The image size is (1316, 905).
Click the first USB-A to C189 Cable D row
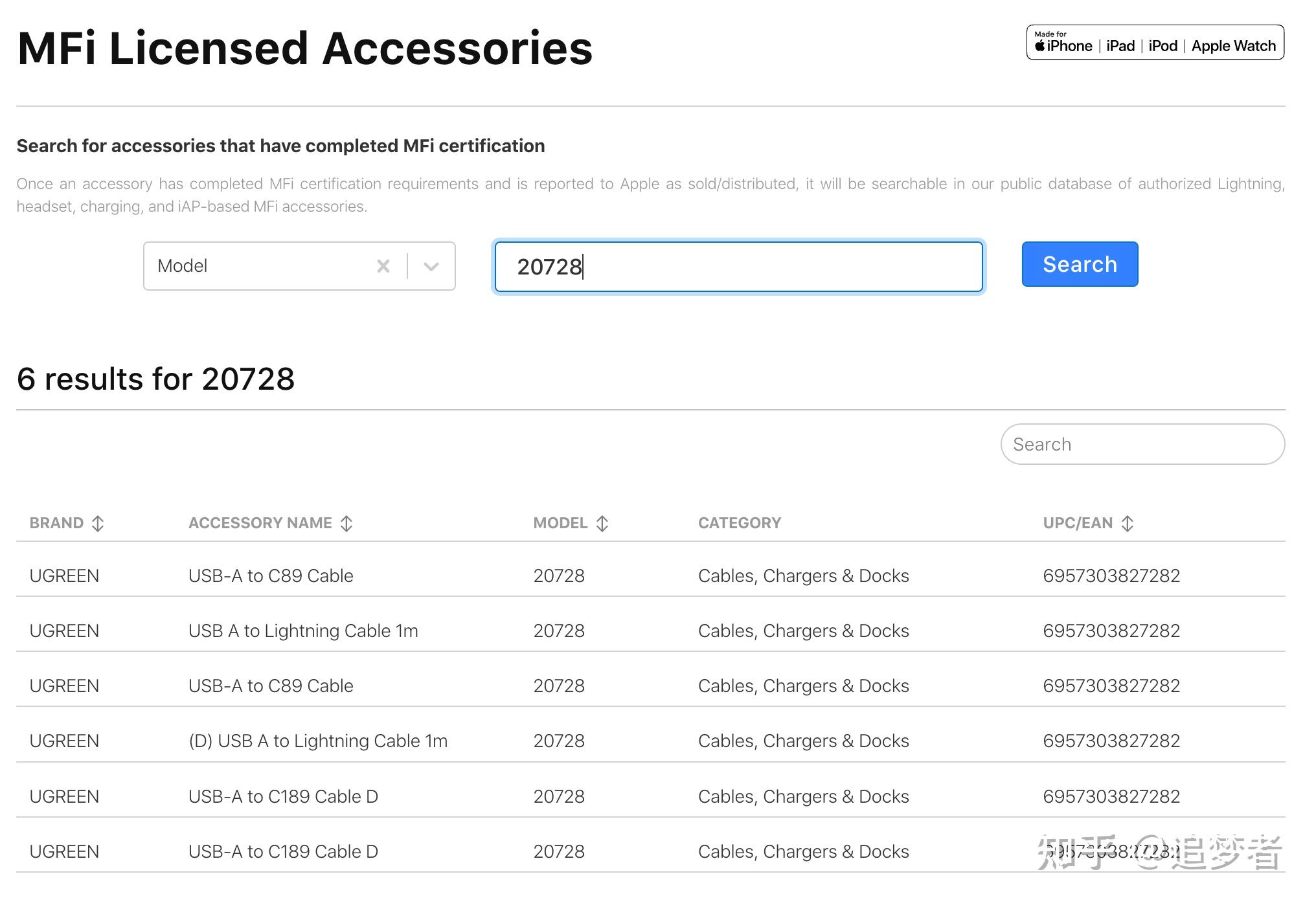click(x=283, y=796)
